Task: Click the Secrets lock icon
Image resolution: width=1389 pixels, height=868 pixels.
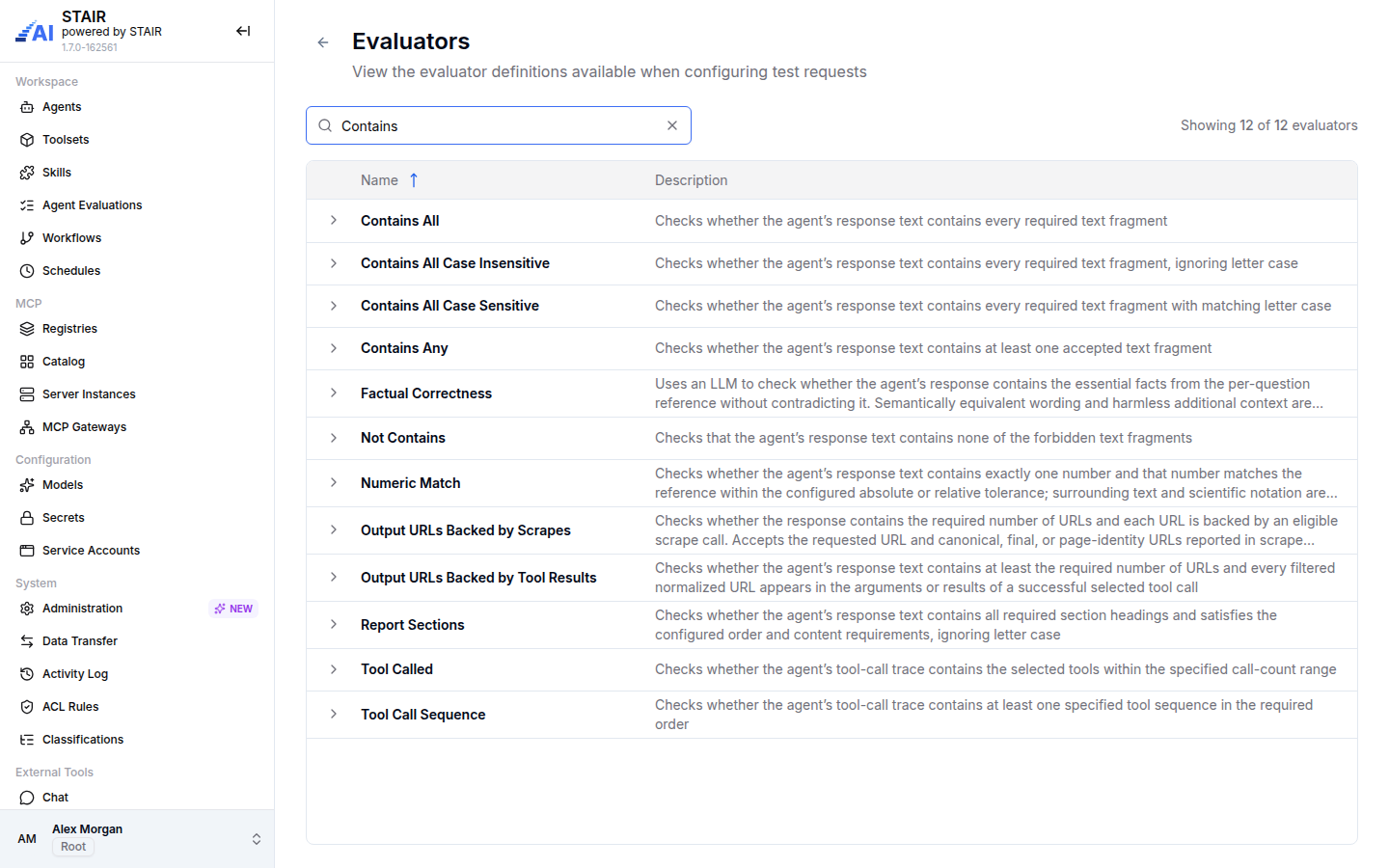Action: [x=27, y=518]
